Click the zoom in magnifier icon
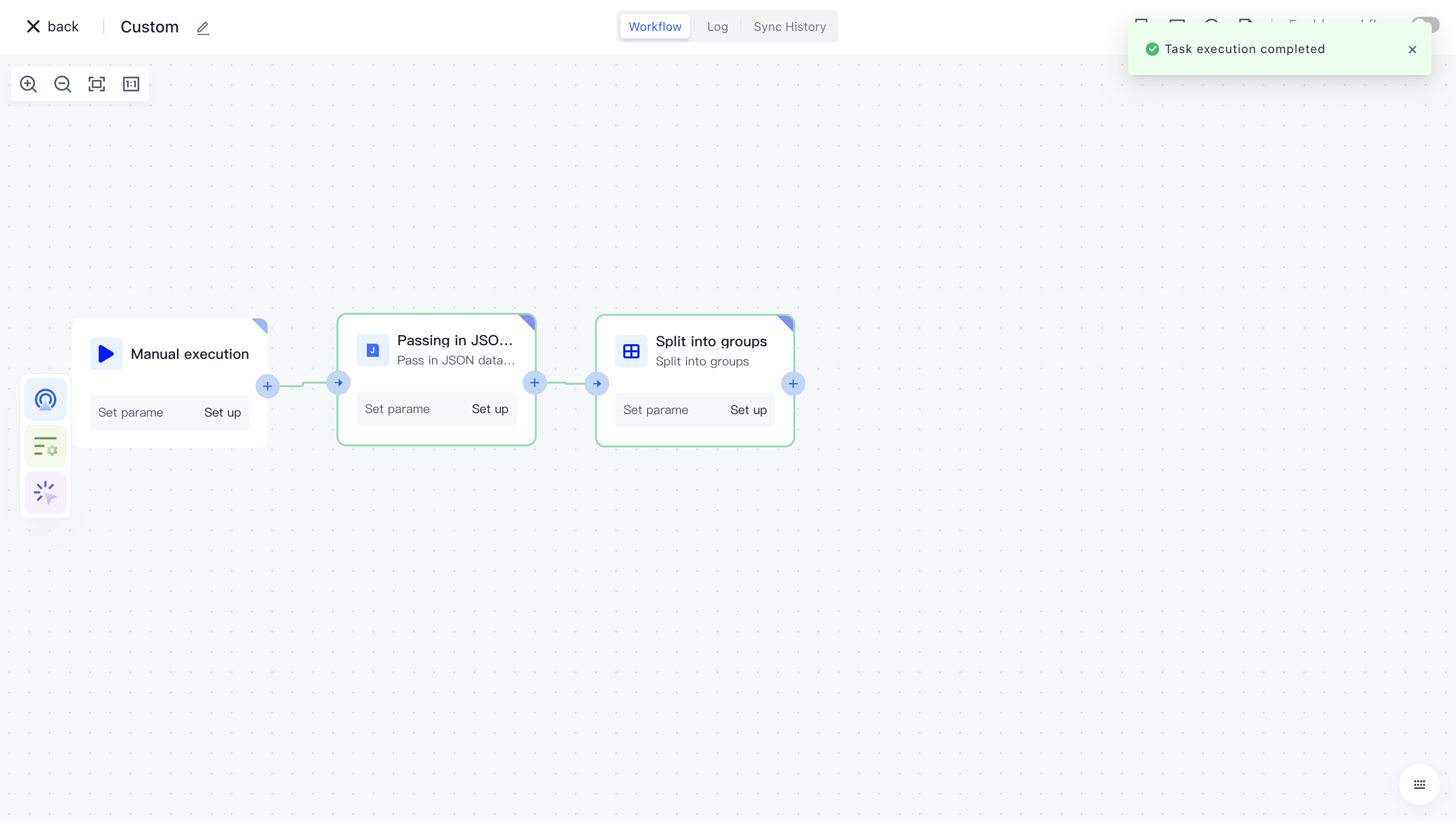Screen dimensions: 1456x821 point(28,84)
